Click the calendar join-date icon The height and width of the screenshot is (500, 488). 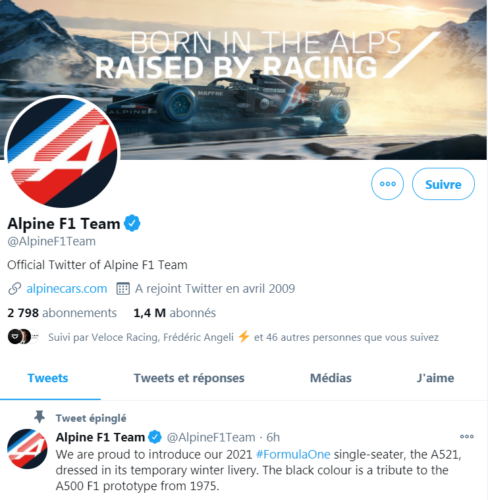(123, 289)
